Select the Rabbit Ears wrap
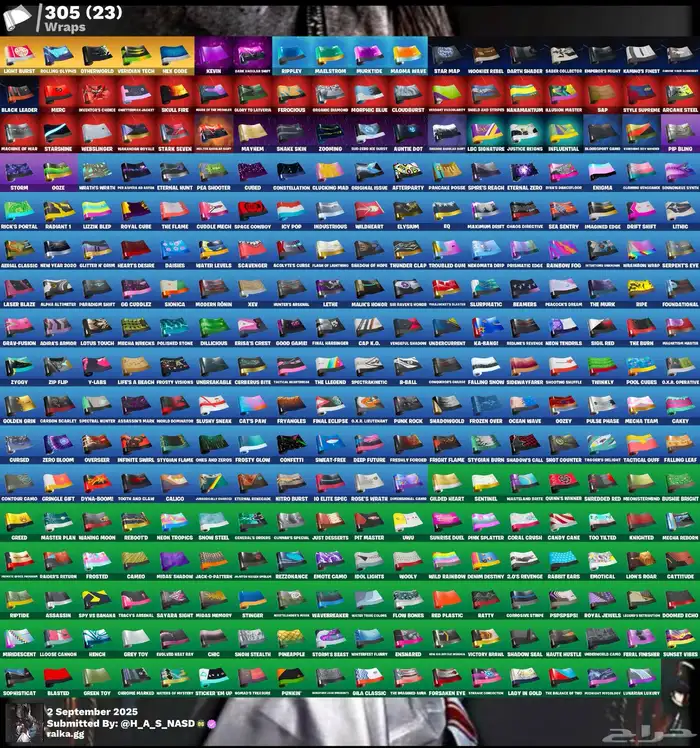The width and height of the screenshot is (700, 748). click(x=564, y=561)
